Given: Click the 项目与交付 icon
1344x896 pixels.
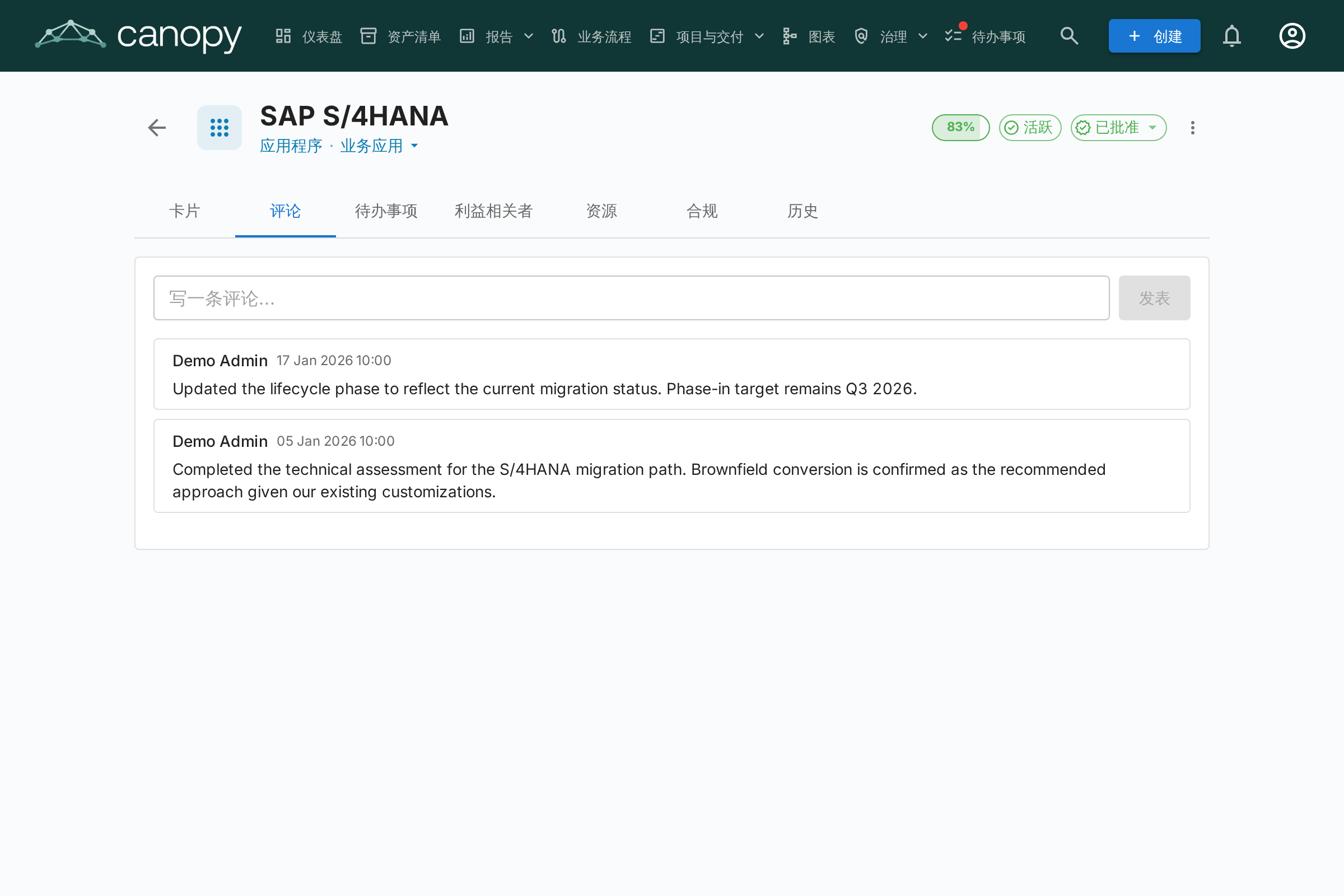Looking at the screenshot, I should [657, 36].
